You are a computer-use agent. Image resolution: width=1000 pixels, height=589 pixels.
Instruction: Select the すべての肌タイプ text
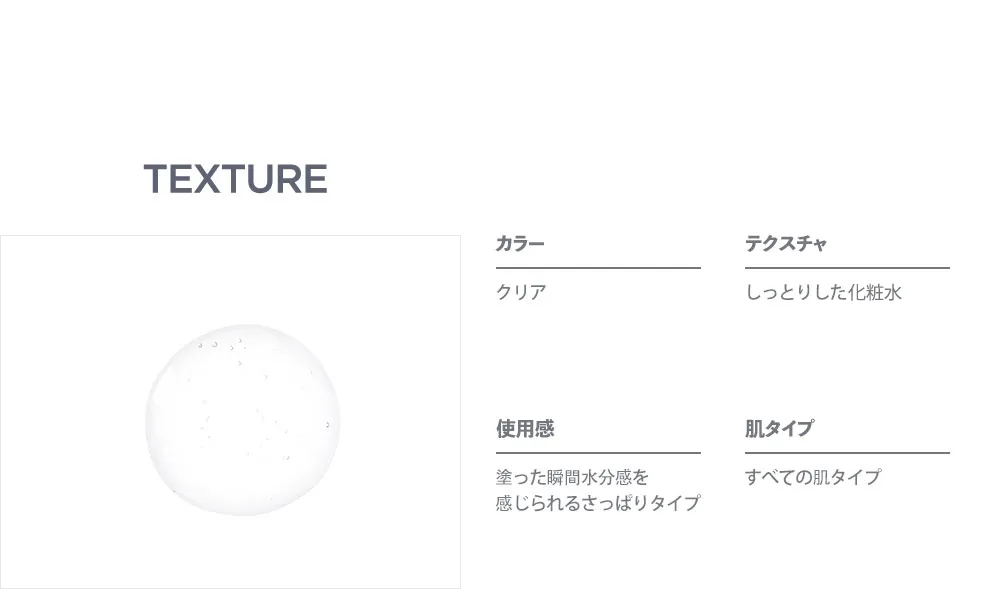click(813, 477)
